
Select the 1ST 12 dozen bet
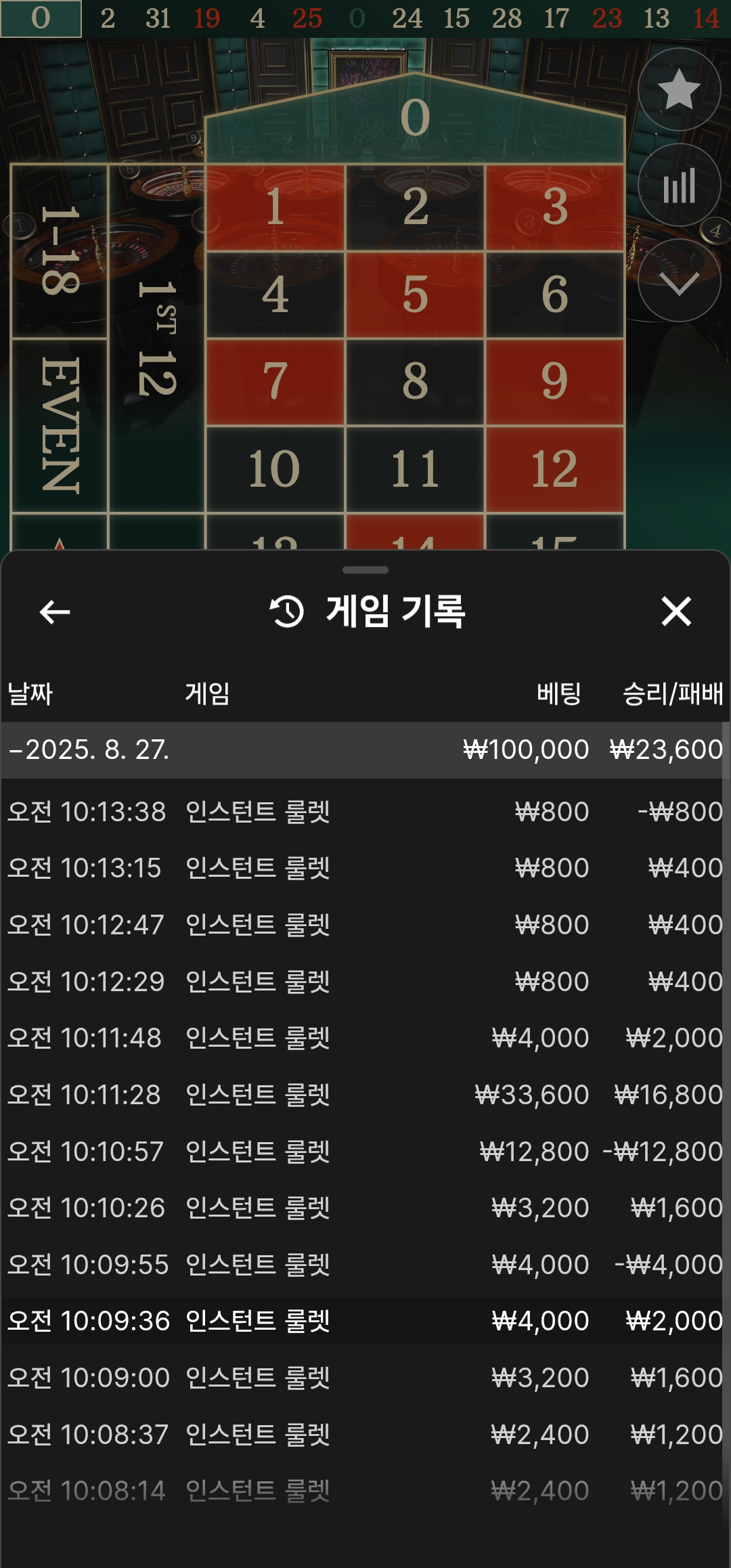tap(156, 339)
